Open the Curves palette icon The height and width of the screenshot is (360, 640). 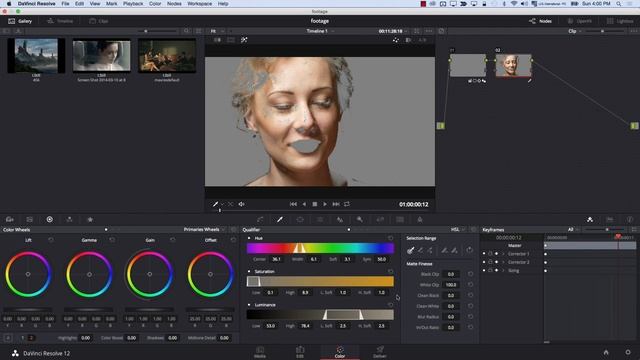point(260,220)
